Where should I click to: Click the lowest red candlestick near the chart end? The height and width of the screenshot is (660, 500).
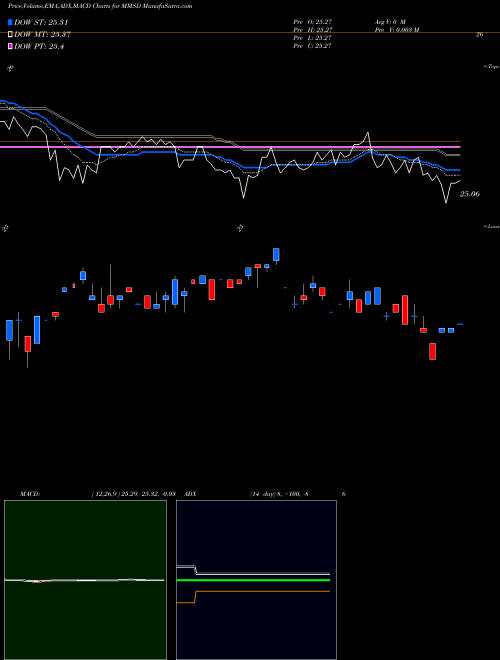(x=432, y=351)
